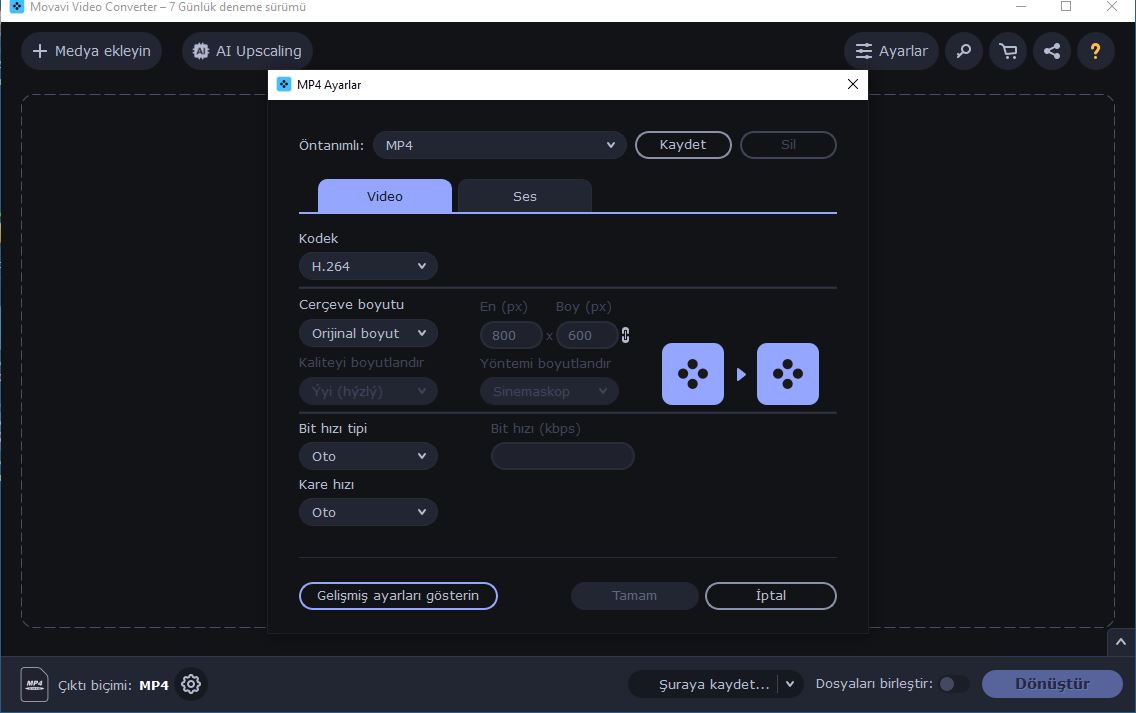Click the Boy (px) height field
This screenshot has width=1136, height=713.
click(x=587, y=335)
